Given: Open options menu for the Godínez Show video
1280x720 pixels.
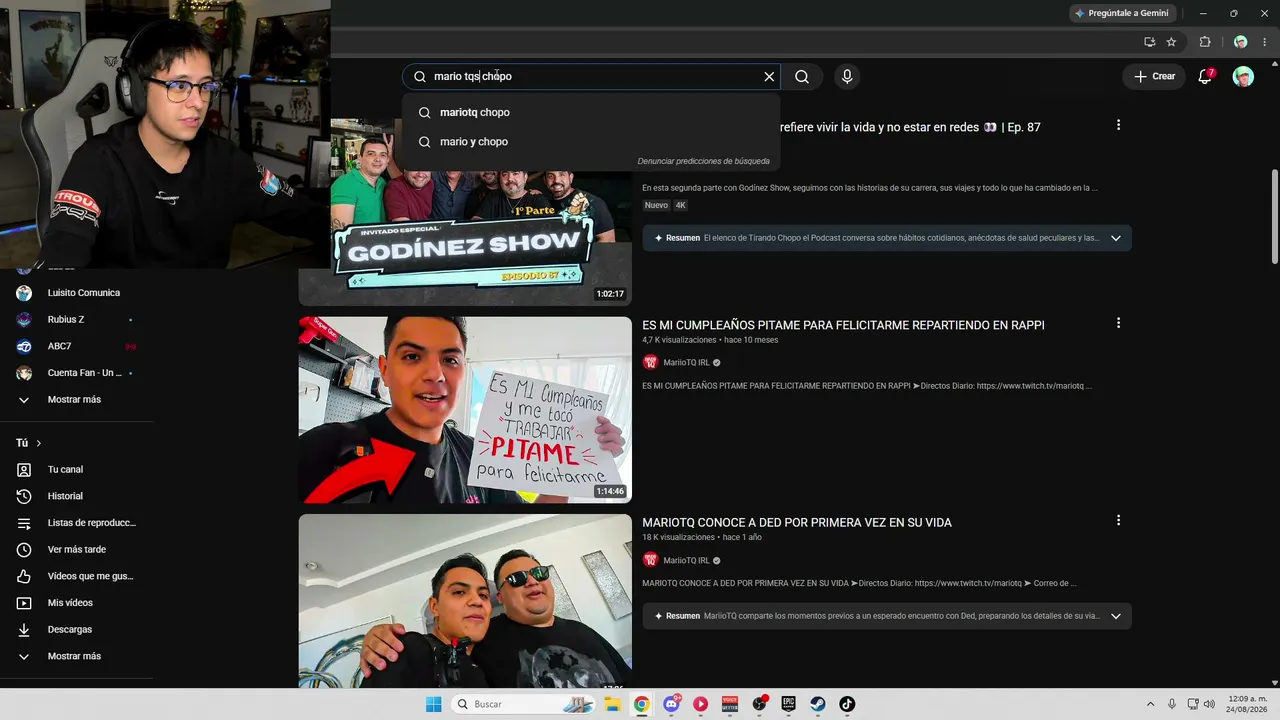Looking at the screenshot, I should pos(1118,125).
